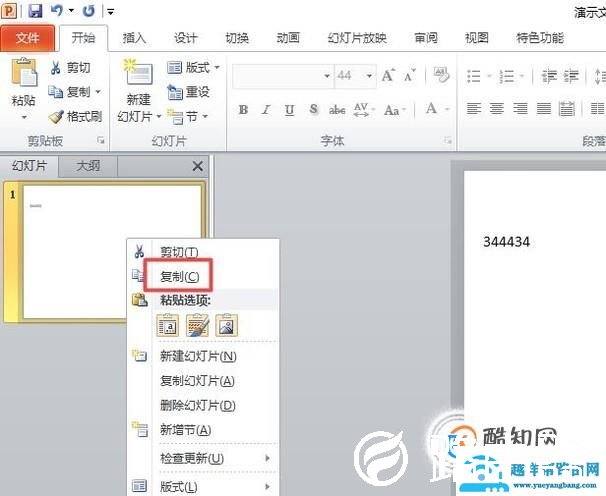Open the 版式 layout dropdown in ribbon
This screenshot has width=606, height=496.
[x=193, y=68]
